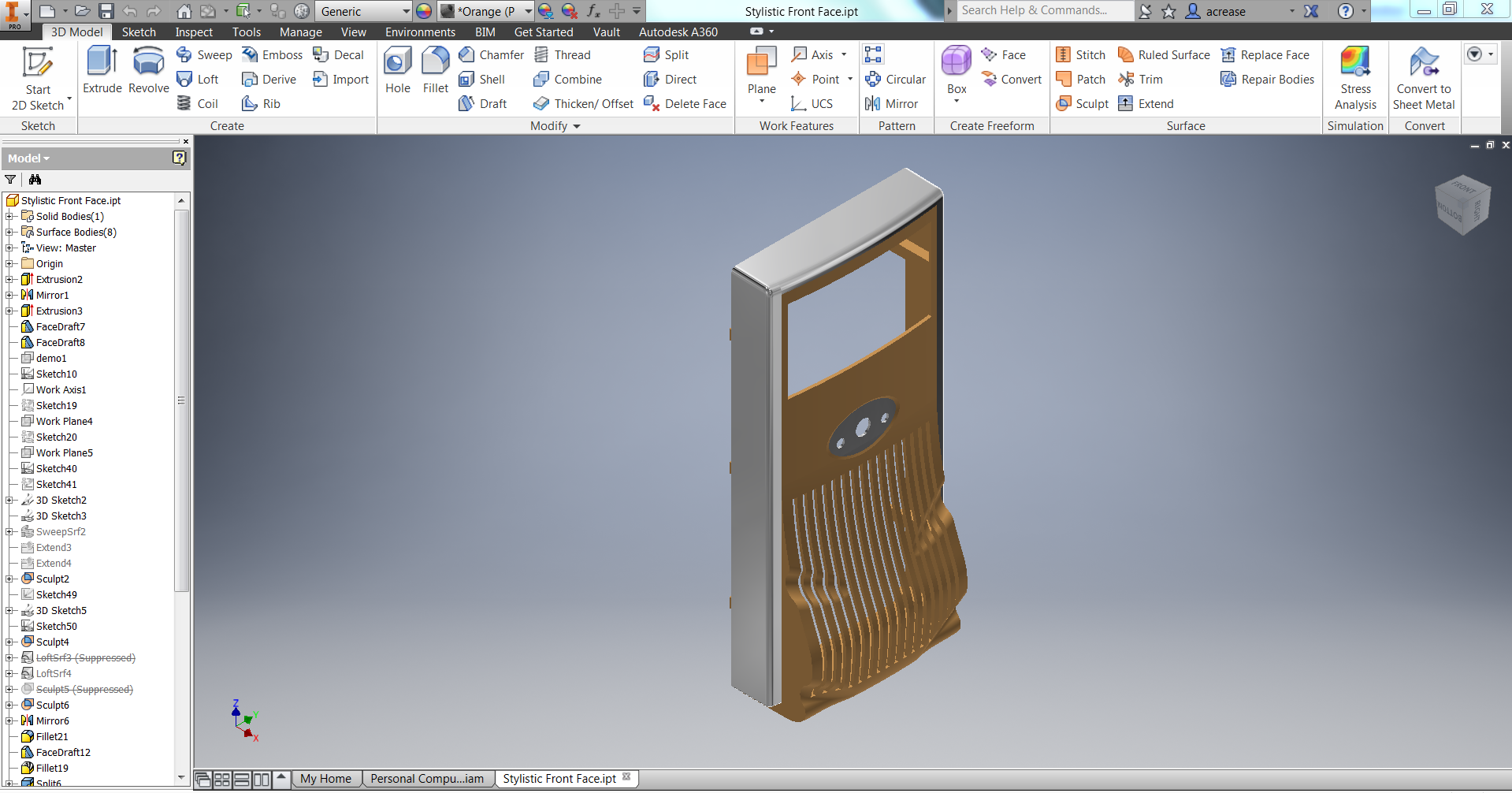Image resolution: width=1512 pixels, height=793 pixels.
Task: Choose the Shell tool
Action: pyautogui.click(x=481, y=79)
